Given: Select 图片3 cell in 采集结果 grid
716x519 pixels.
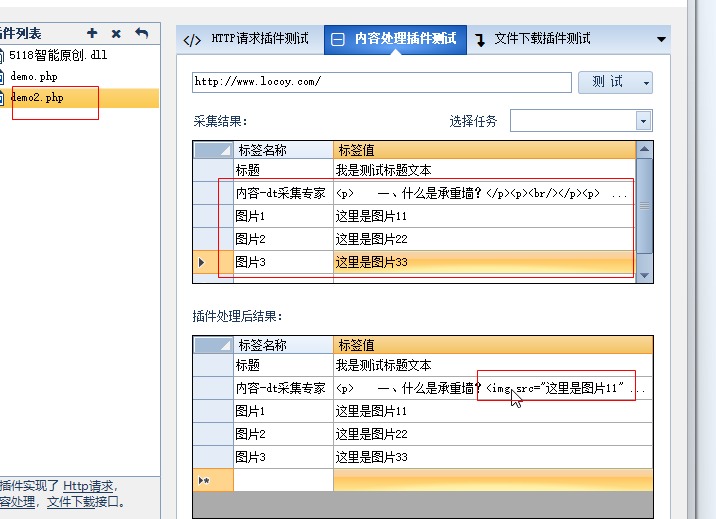Looking at the screenshot, I should [x=283, y=262].
